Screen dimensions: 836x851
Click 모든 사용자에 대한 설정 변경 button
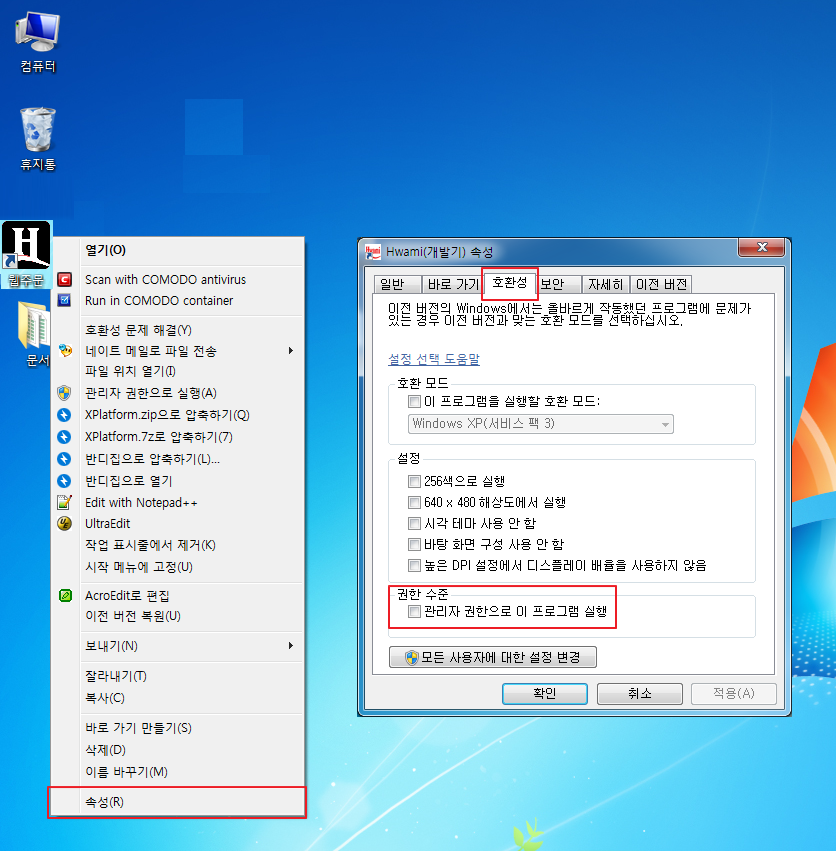click(492, 657)
